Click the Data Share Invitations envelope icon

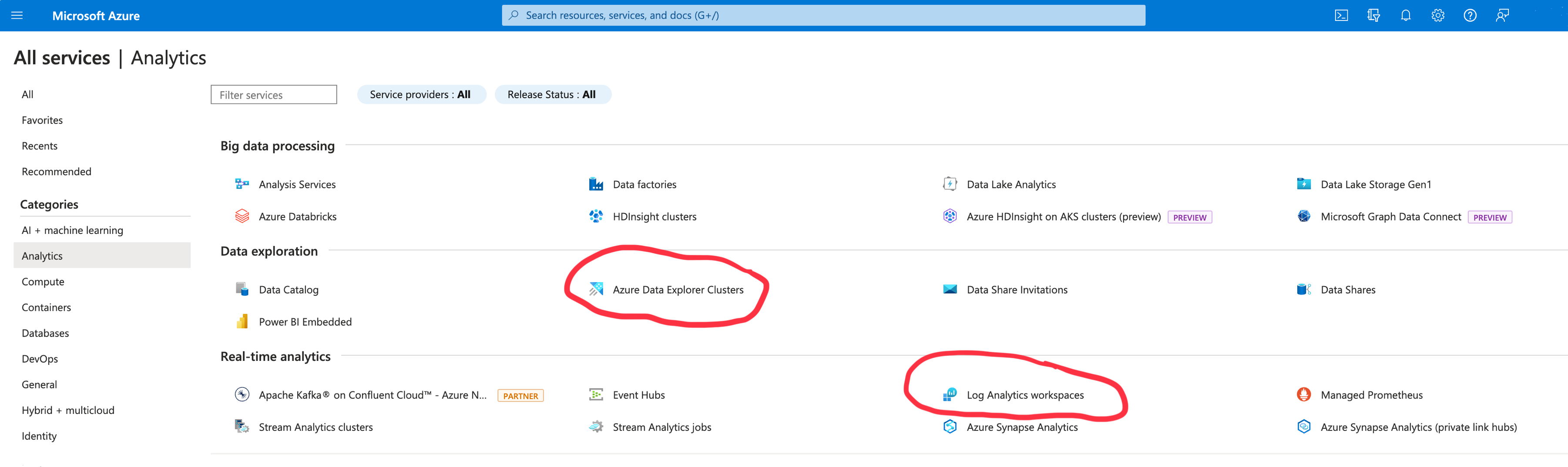[950, 289]
